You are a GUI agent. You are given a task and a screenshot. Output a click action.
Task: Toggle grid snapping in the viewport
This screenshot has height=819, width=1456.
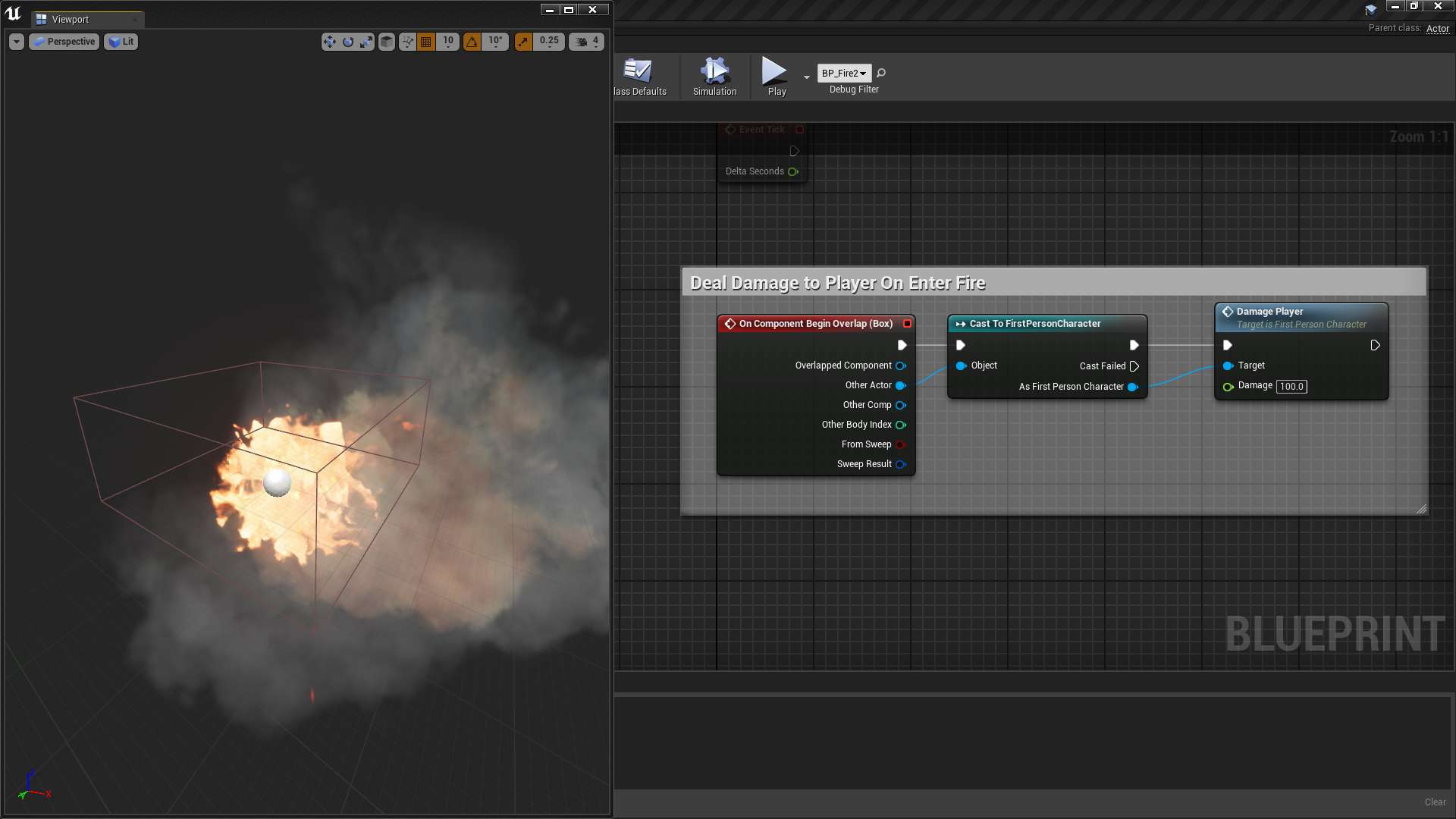[x=426, y=42]
